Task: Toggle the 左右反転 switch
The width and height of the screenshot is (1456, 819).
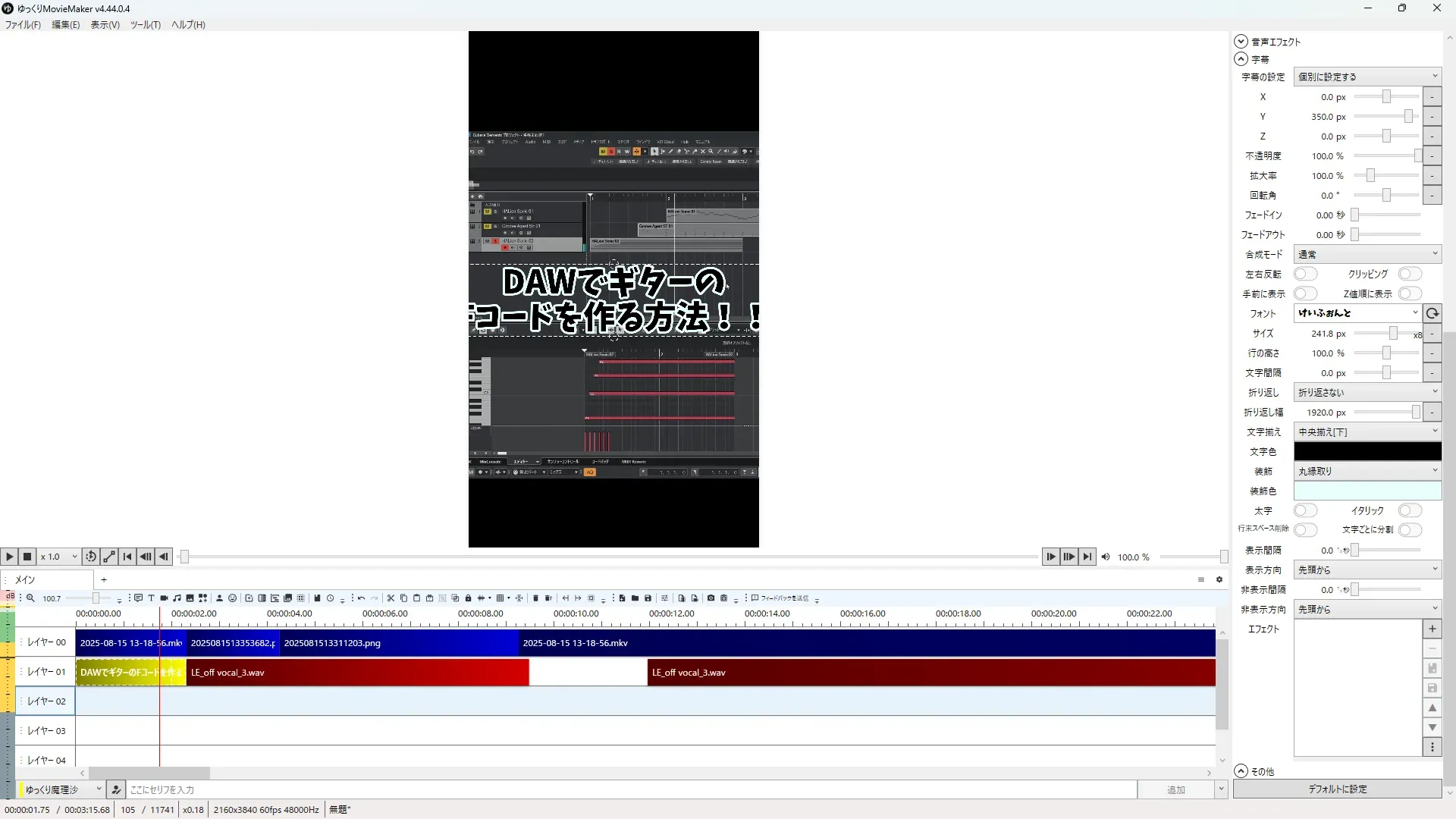Action: point(1305,274)
